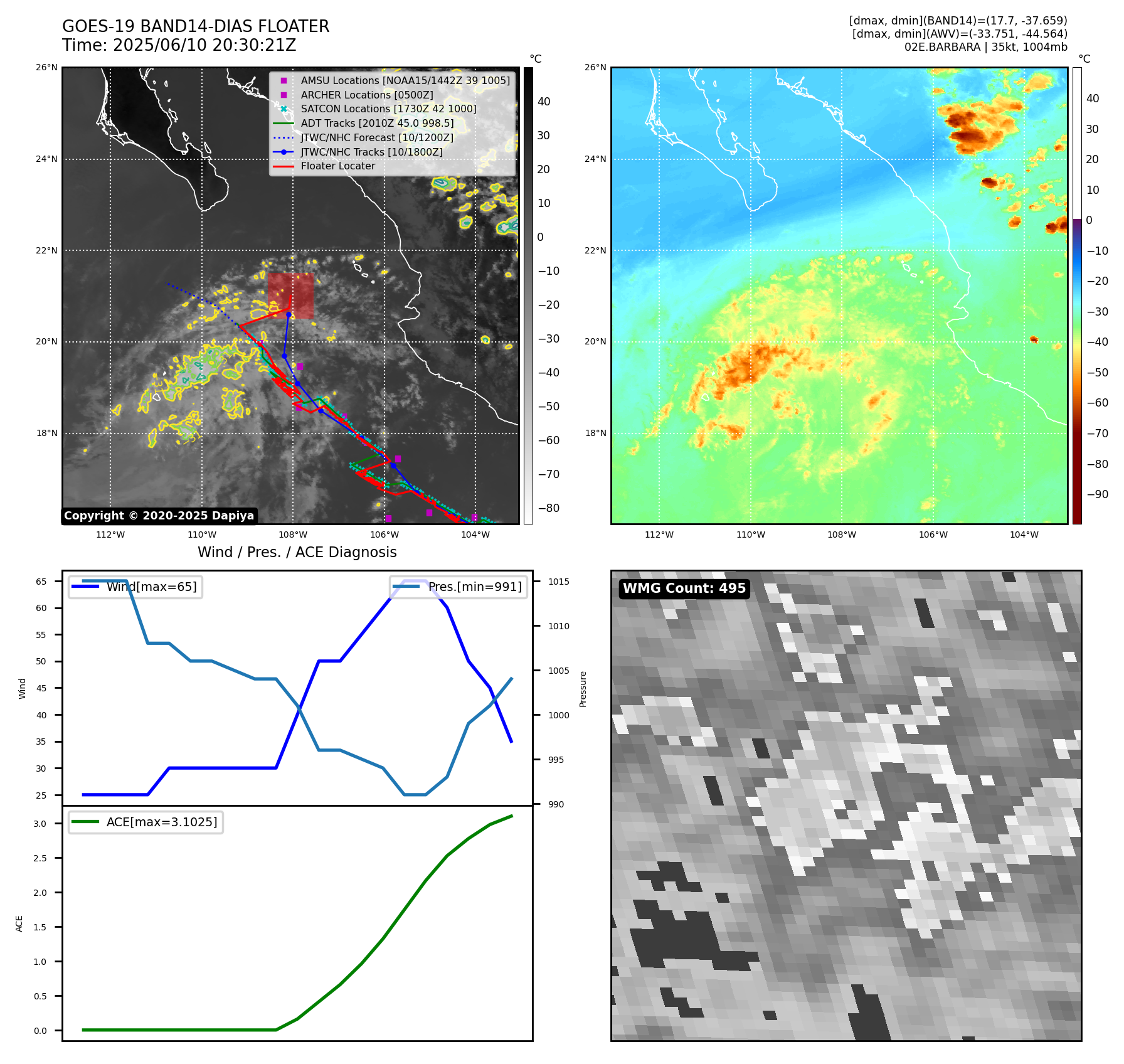Screen dimensions: 1124x1064
Task: Select the 'AMSU Locations [NOAA15/1442Z 39 1005]' legend text
Action: pyautogui.click(x=405, y=80)
